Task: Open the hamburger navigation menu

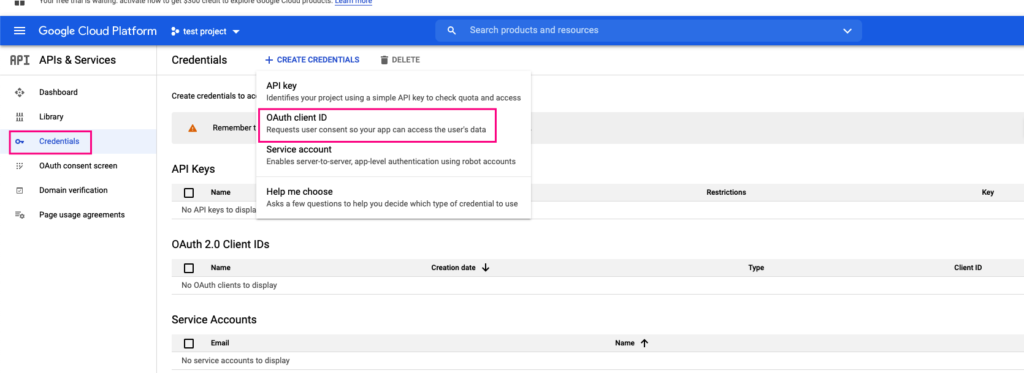Action: (19, 31)
